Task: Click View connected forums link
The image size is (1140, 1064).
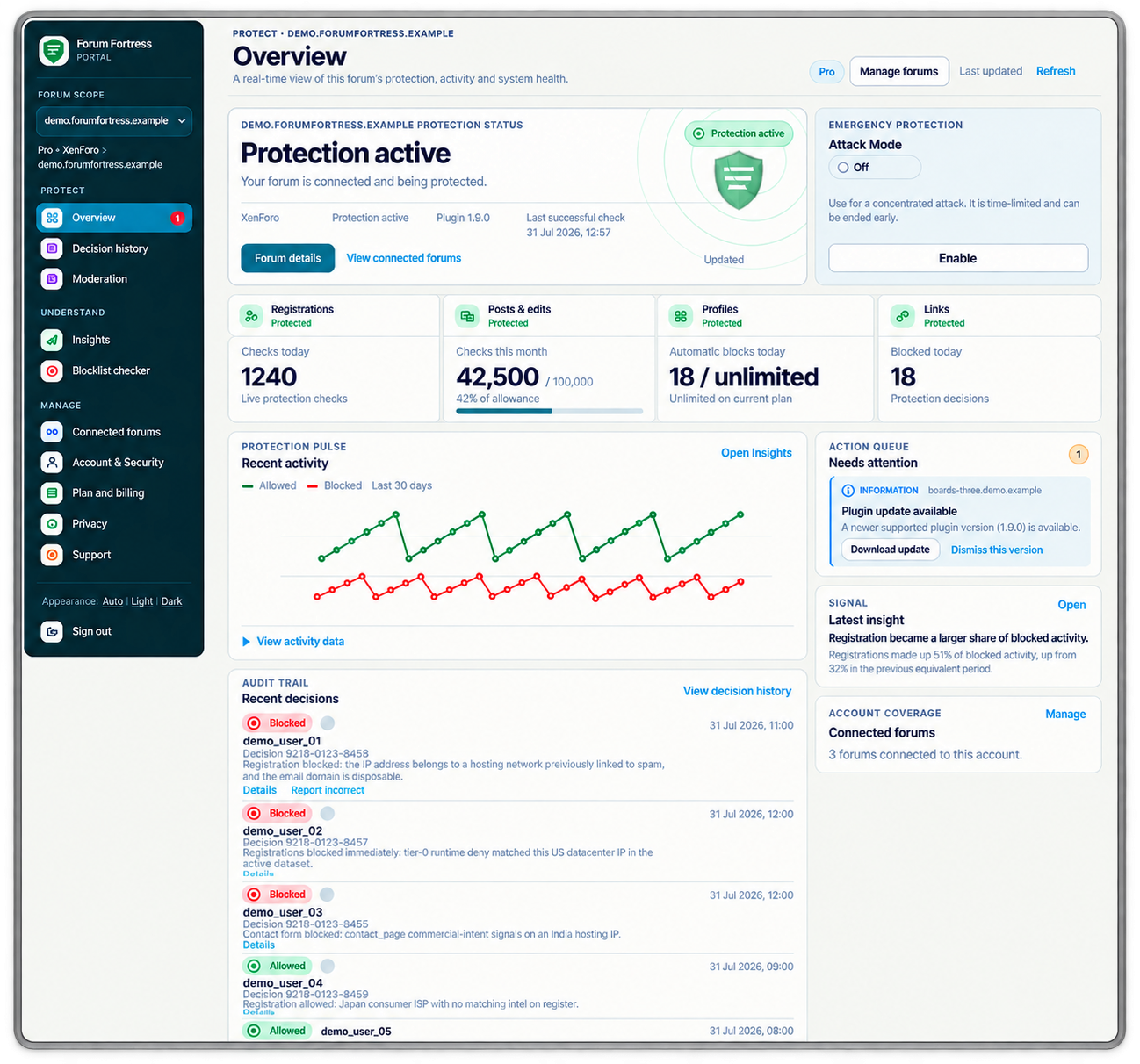Action: (404, 258)
